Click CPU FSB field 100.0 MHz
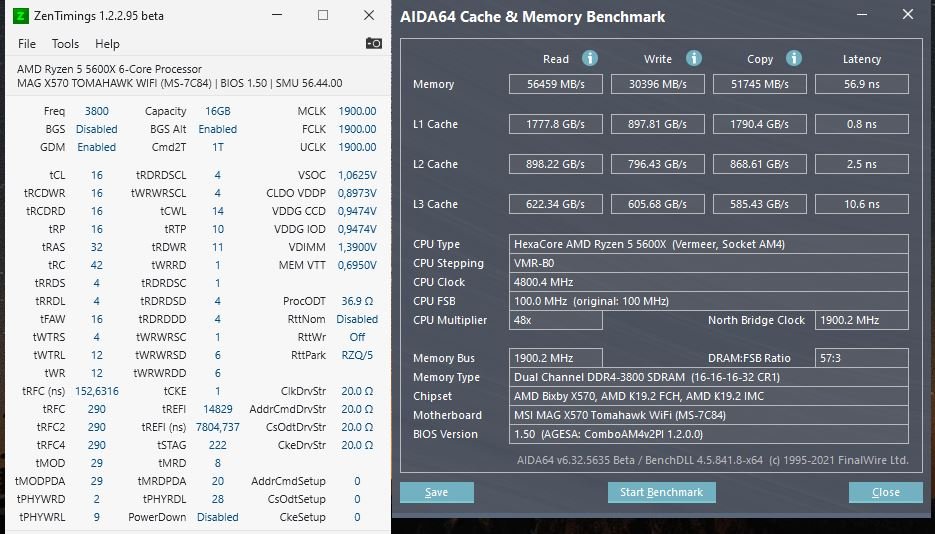Screen dimensions: 935x534 pos(708,301)
